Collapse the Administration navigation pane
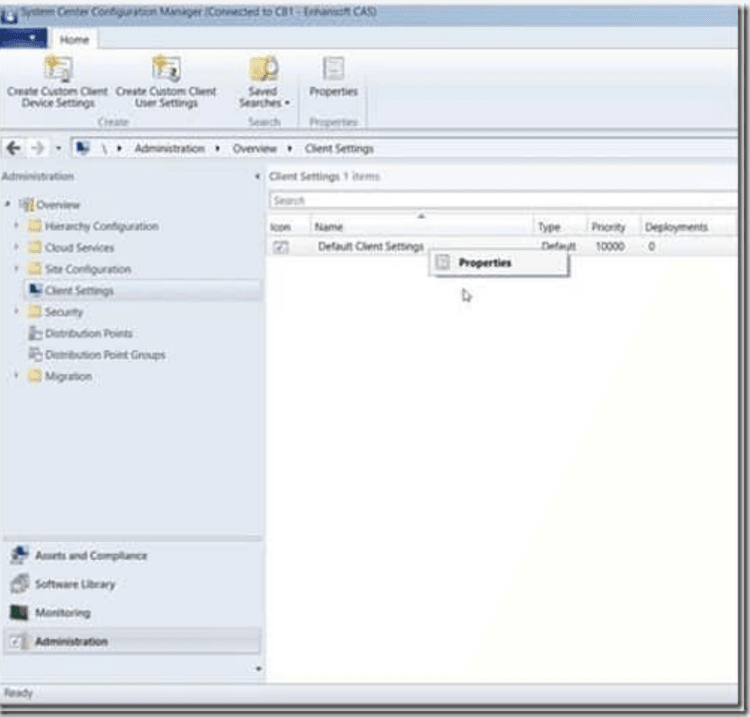The width and height of the screenshot is (750, 717). pyautogui.click(x=257, y=176)
